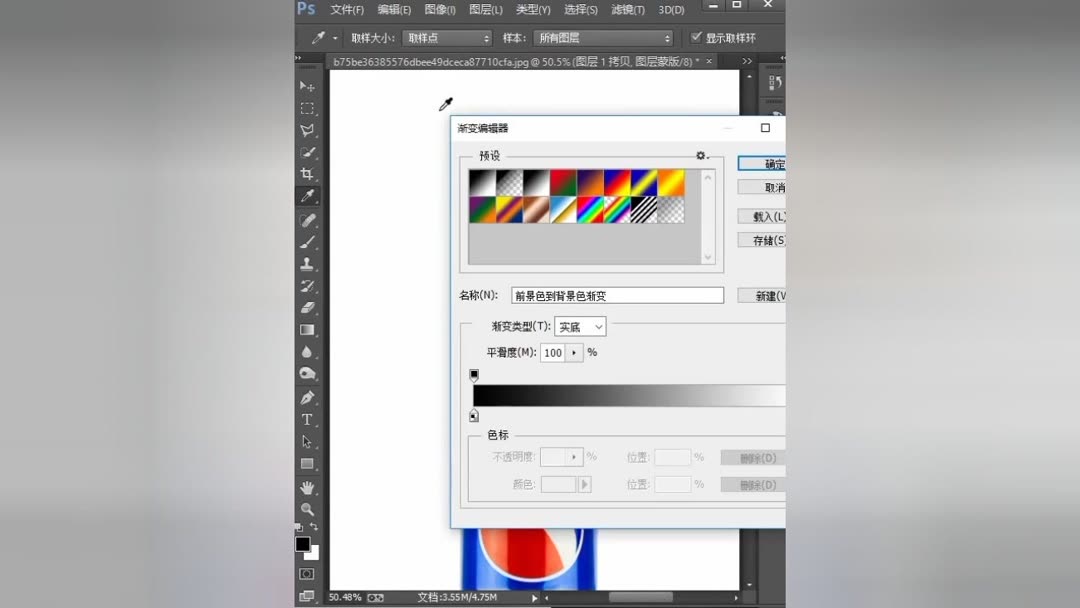The width and height of the screenshot is (1080, 608).
Task: Select the black gradient stop below the bar
Action: [x=474, y=415]
